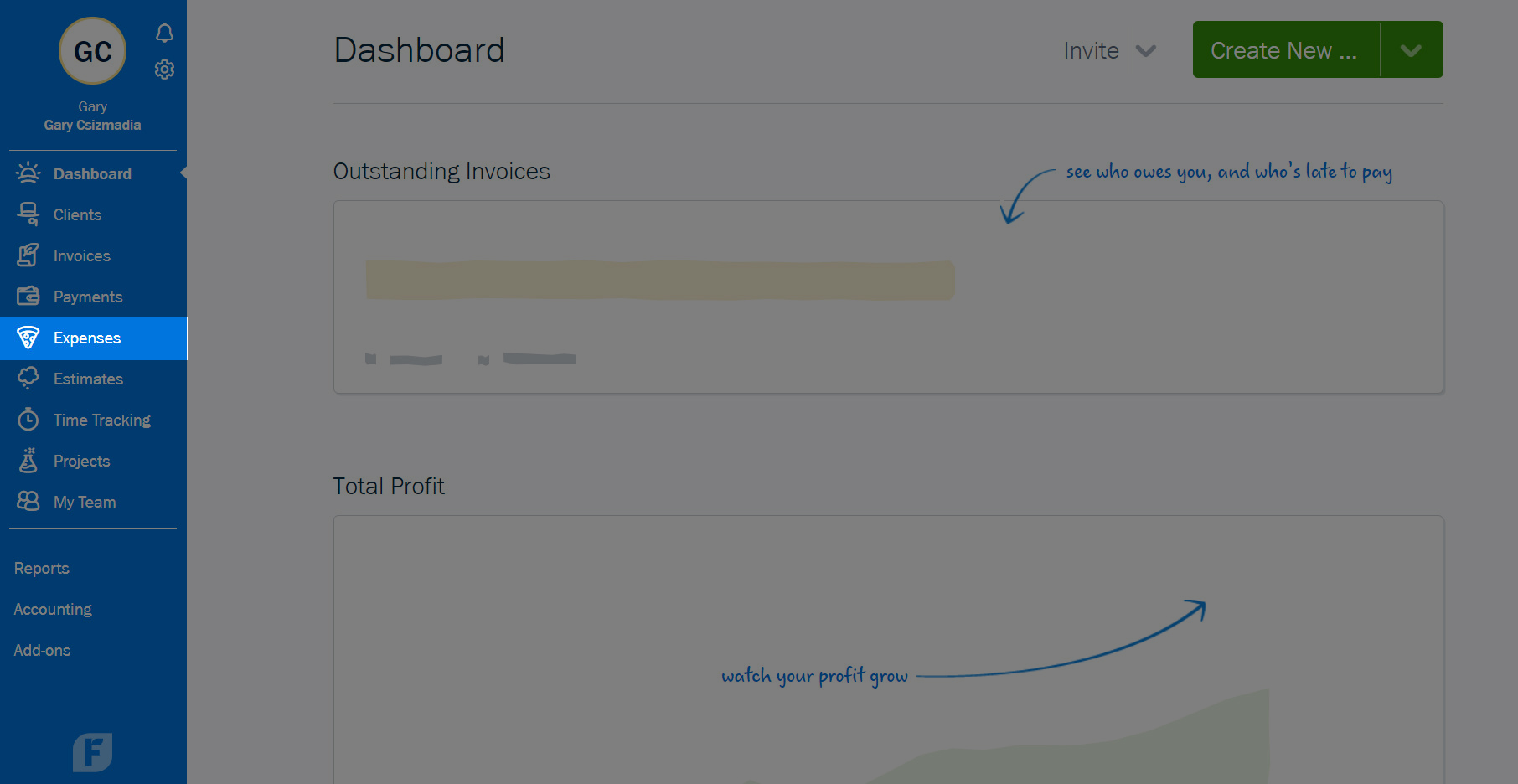The width and height of the screenshot is (1518, 784).
Task: Click the FreshBooks logo at sidebar bottom
Action: (92, 752)
